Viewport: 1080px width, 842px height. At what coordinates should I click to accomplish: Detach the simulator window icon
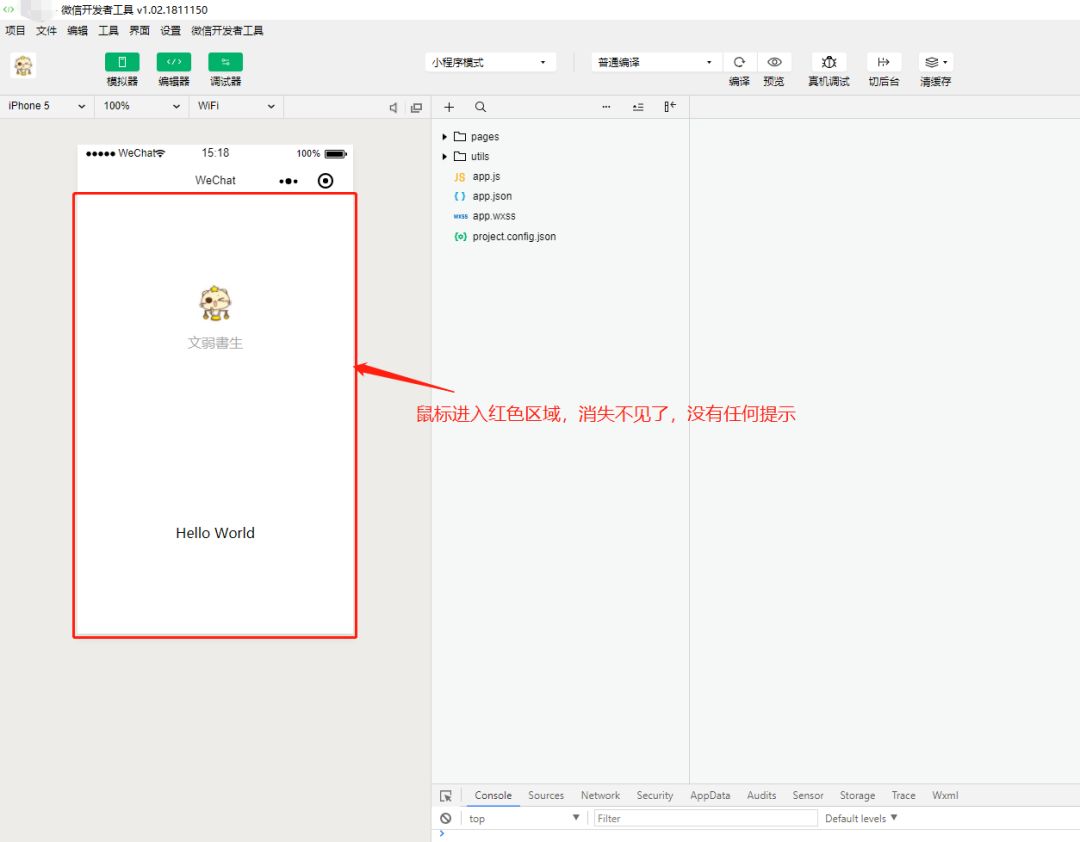(x=416, y=107)
